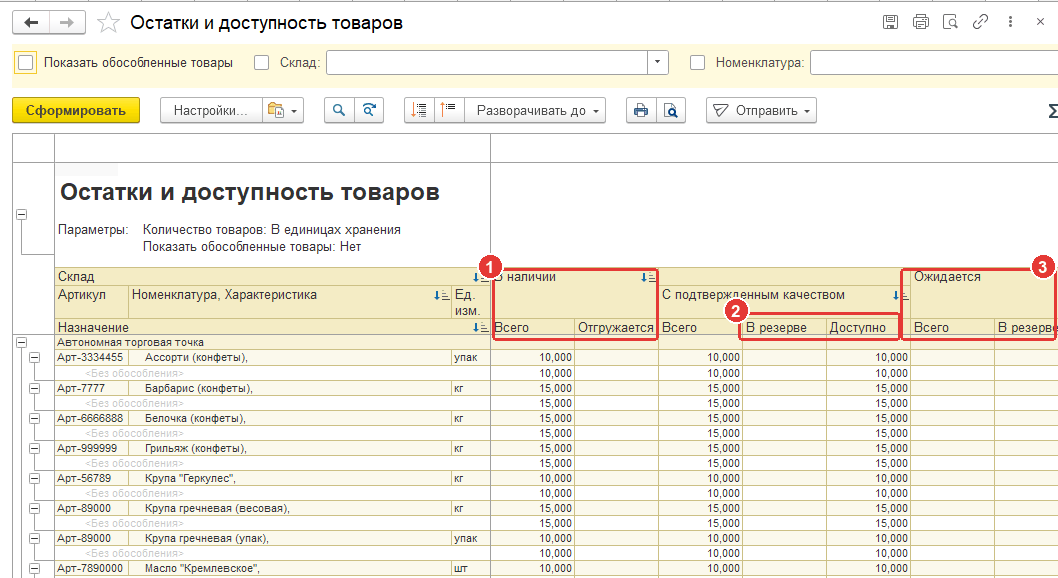Collapse the Арт-7777 Барбарис row

click(34, 388)
